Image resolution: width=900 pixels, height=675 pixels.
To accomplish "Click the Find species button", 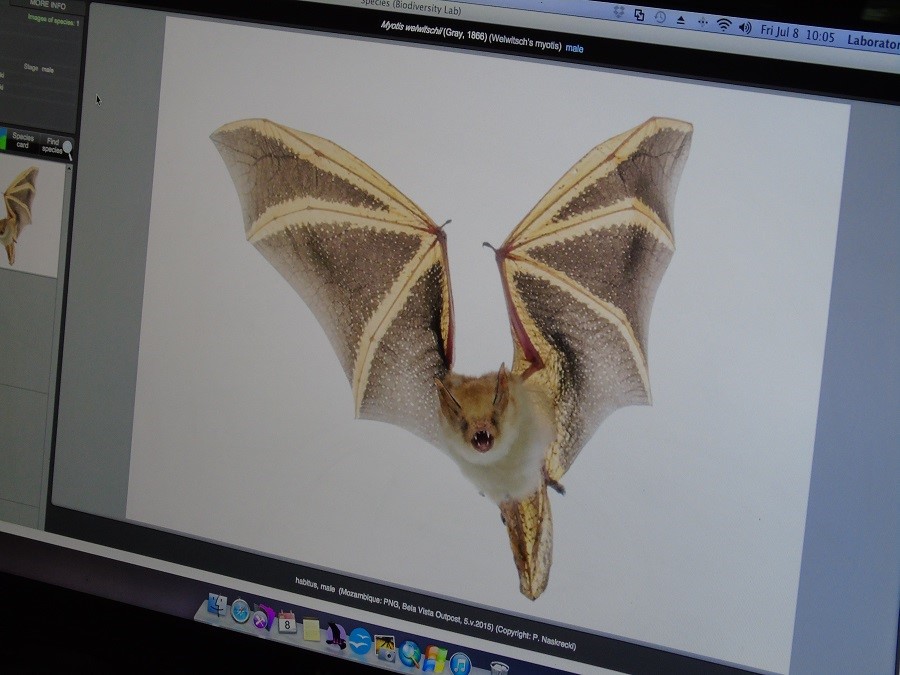I will pos(56,145).
